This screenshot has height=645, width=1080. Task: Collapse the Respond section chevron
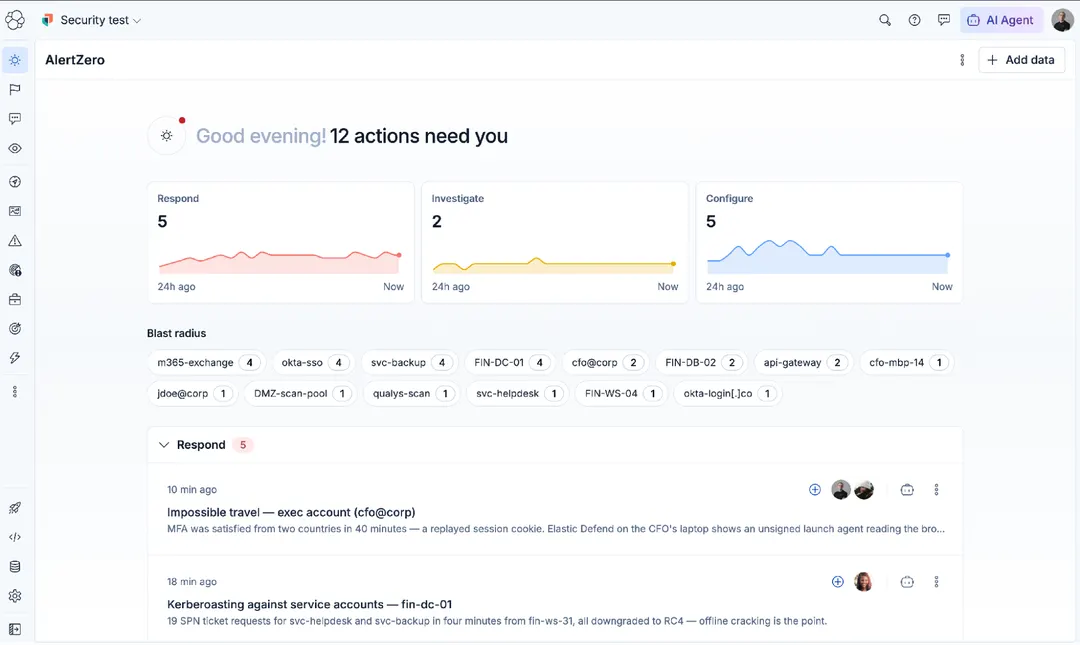coord(164,445)
